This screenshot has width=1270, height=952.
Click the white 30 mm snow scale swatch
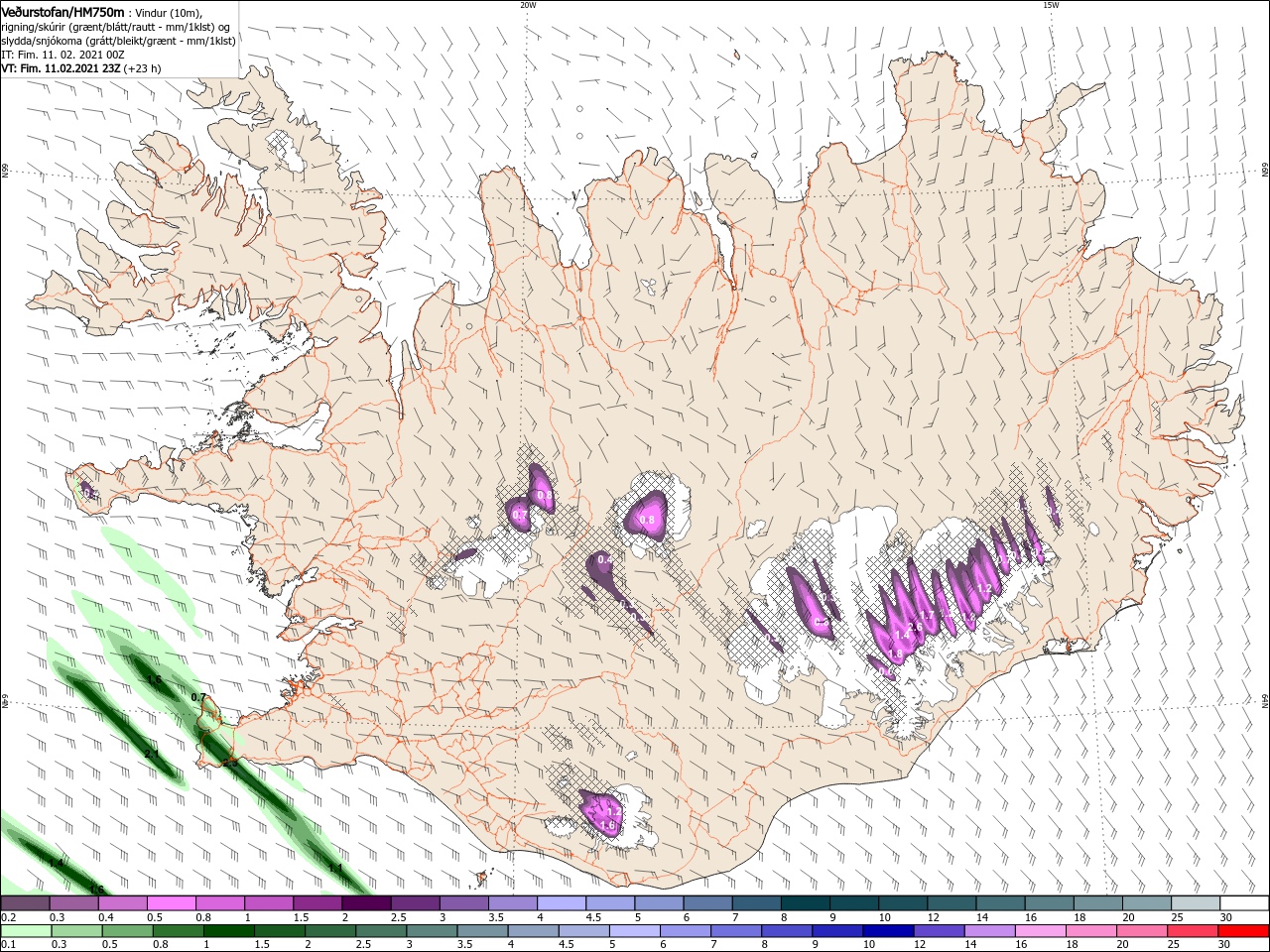pyautogui.click(x=1244, y=903)
